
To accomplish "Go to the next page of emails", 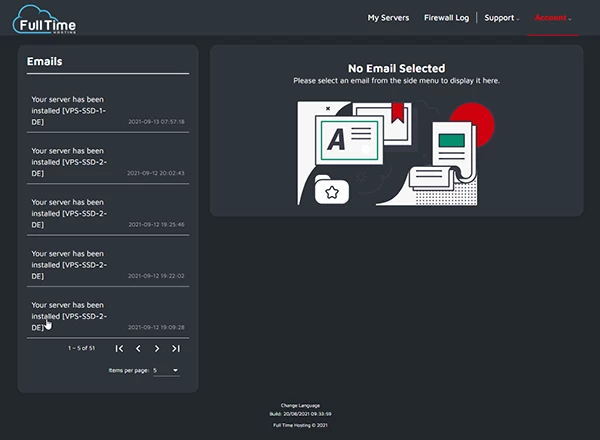I will (157, 348).
